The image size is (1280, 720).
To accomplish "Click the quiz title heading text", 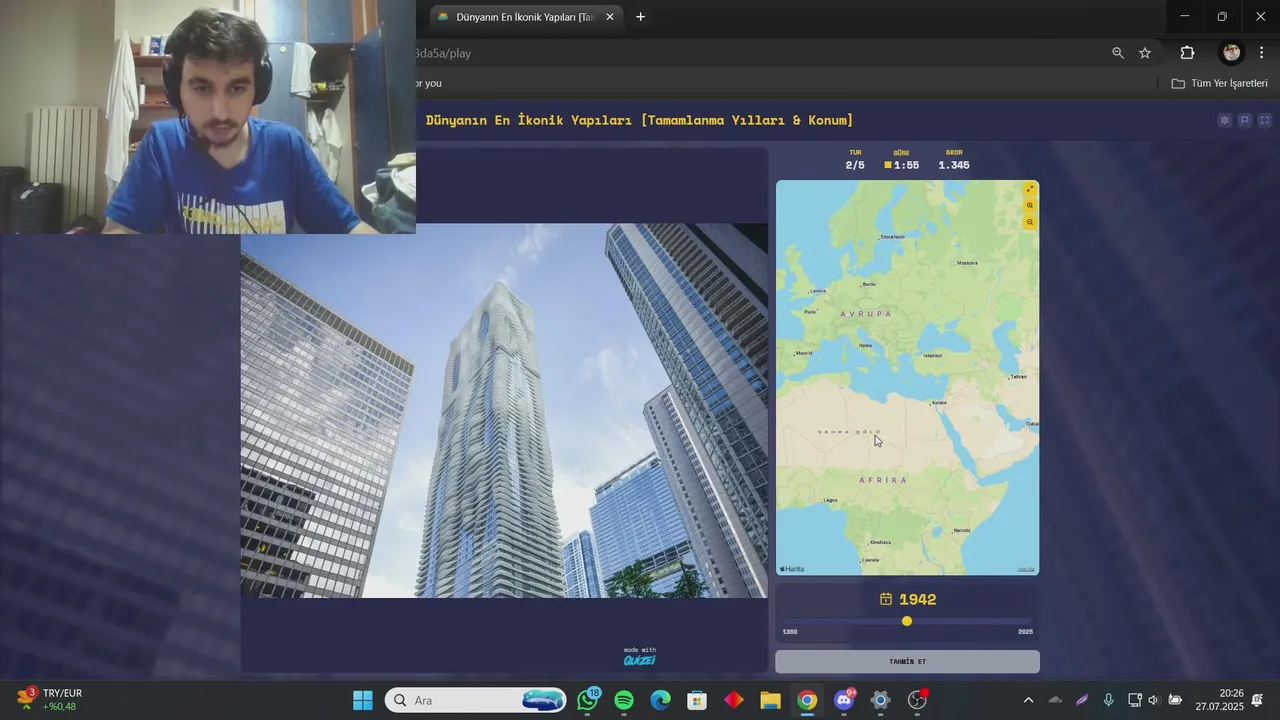I will [x=640, y=120].
